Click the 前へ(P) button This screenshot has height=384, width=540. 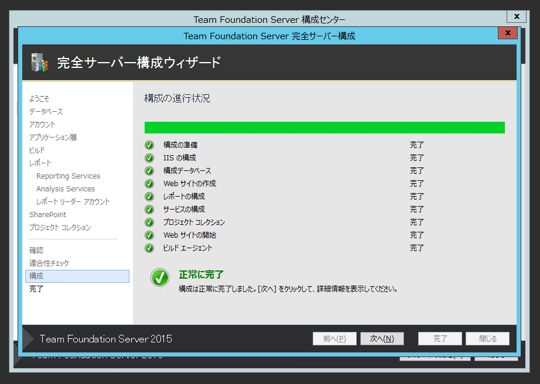[x=334, y=339]
